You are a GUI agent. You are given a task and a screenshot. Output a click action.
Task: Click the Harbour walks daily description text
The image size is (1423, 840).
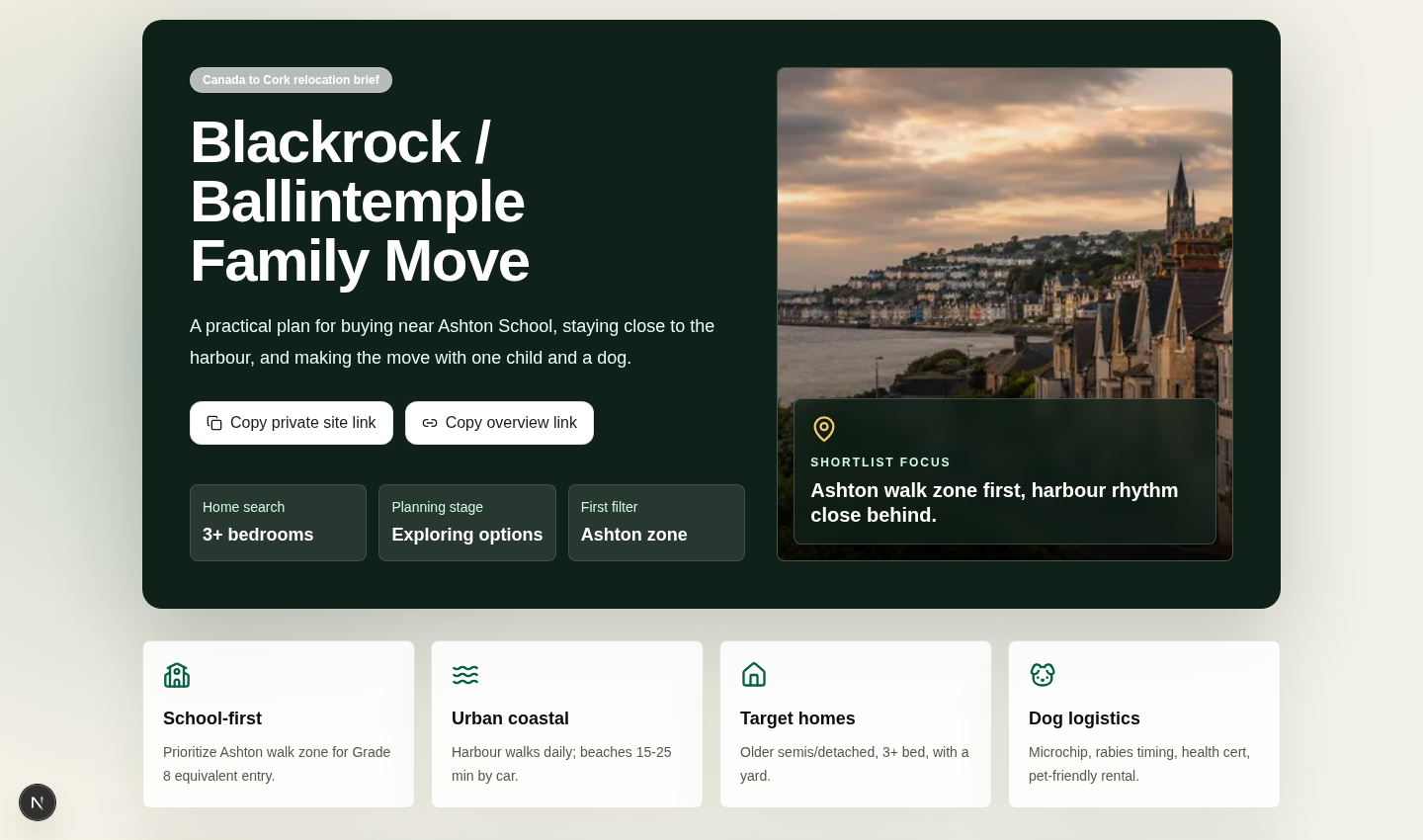pyautogui.click(x=561, y=764)
